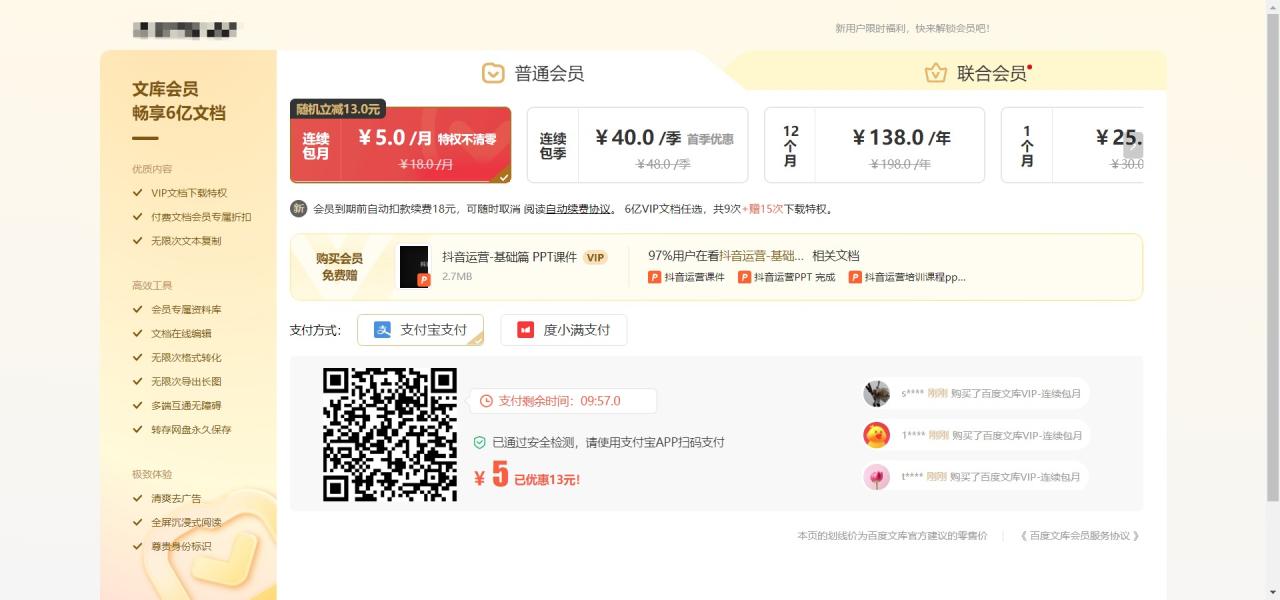Click checkmark beside 会员专属资料库
Screen dimensions: 1280x600
click(x=138, y=310)
